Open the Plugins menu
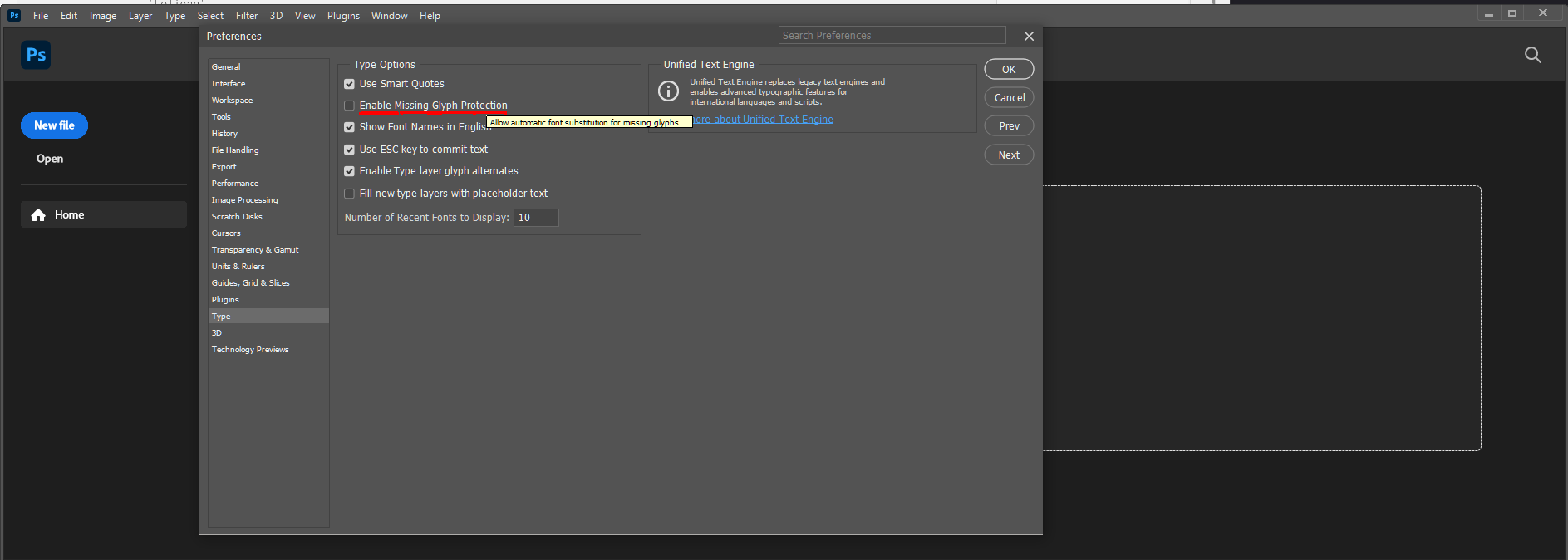1568x560 pixels. pyautogui.click(x=343, y=16)
